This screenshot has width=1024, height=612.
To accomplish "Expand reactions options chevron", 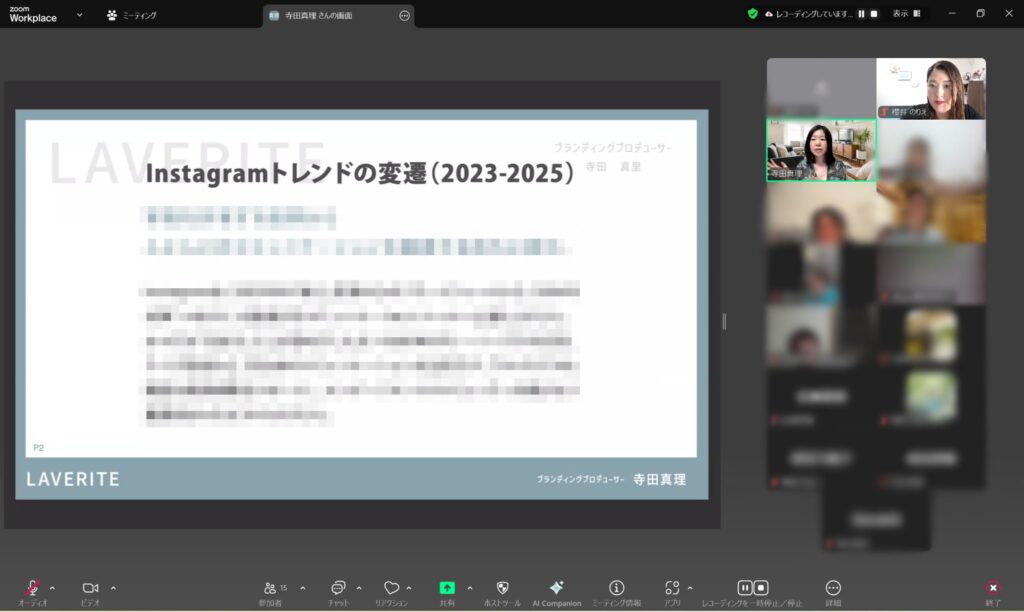I will pos(409,588).
